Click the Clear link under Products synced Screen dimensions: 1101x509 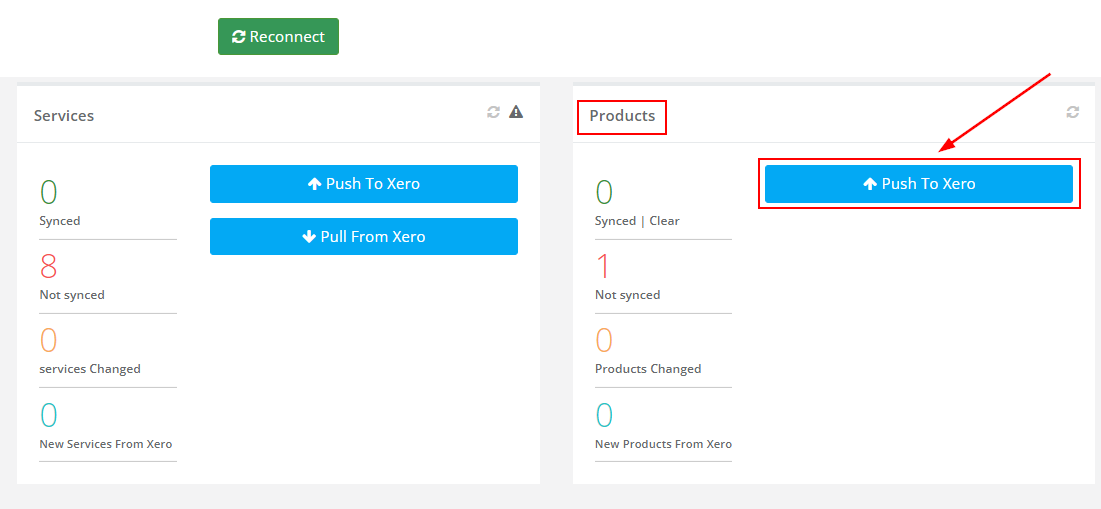point(664,220)
